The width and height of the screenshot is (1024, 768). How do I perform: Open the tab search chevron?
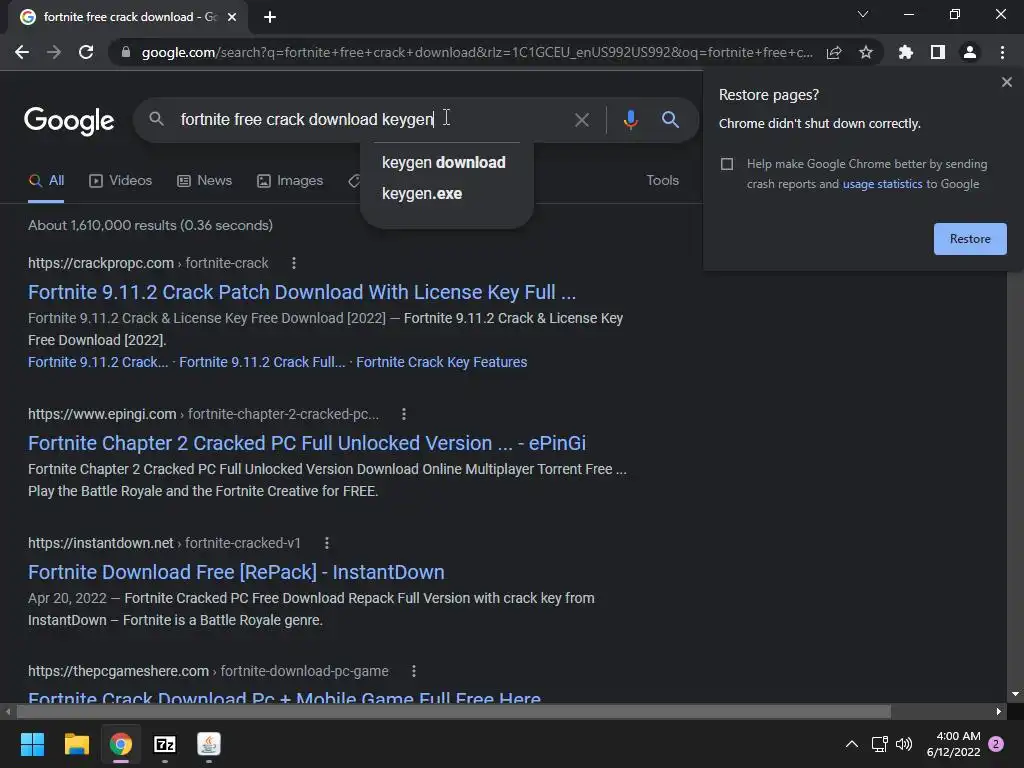tap(863, 14)
